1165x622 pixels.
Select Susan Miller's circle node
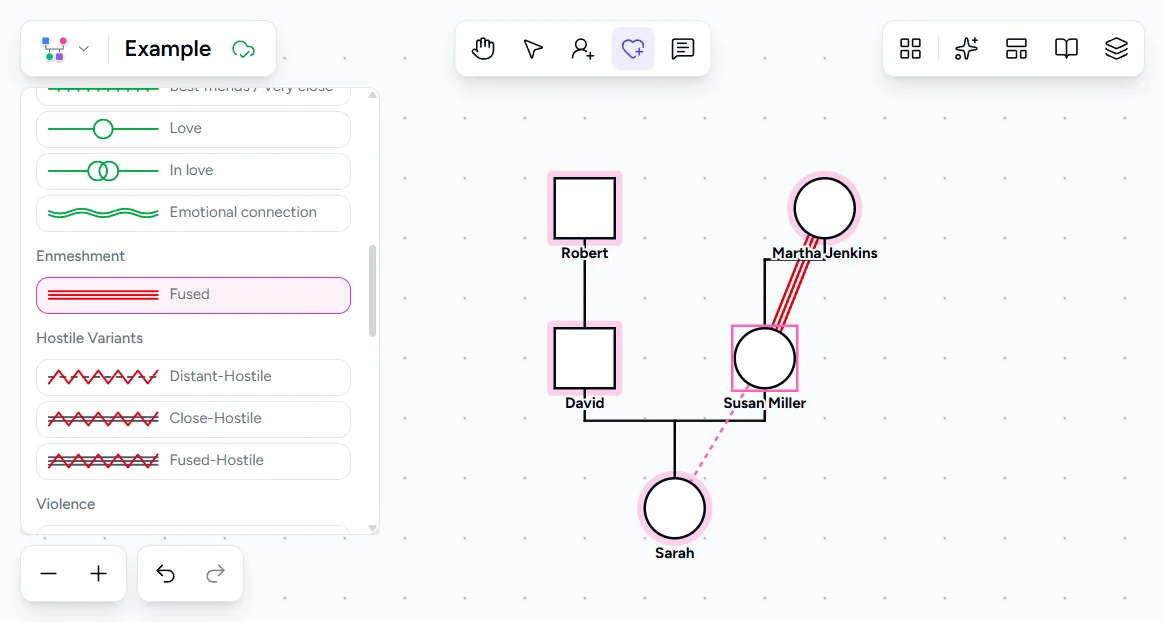point(765,358)
